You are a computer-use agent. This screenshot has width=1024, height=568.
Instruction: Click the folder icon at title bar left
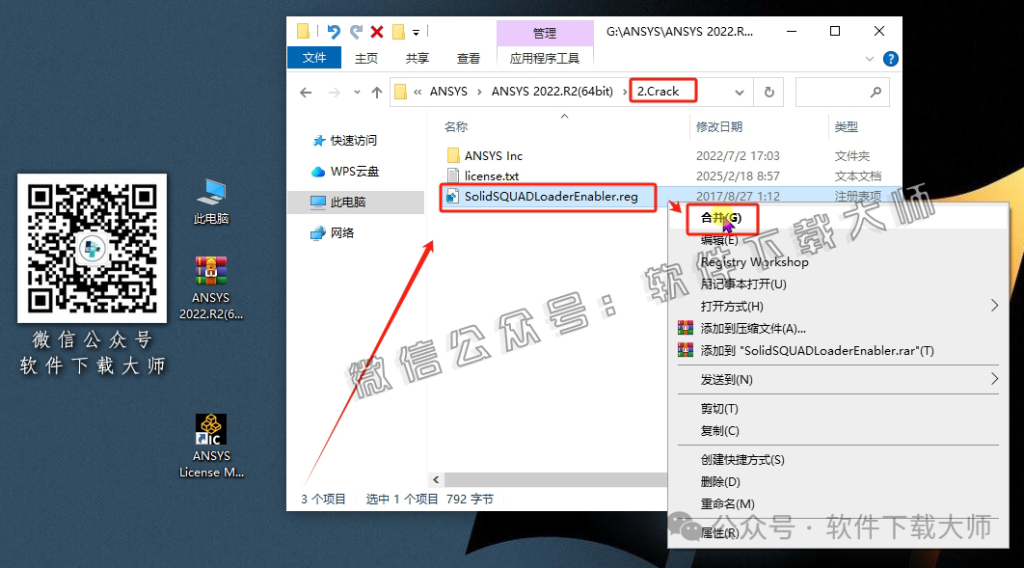(303, 31)
